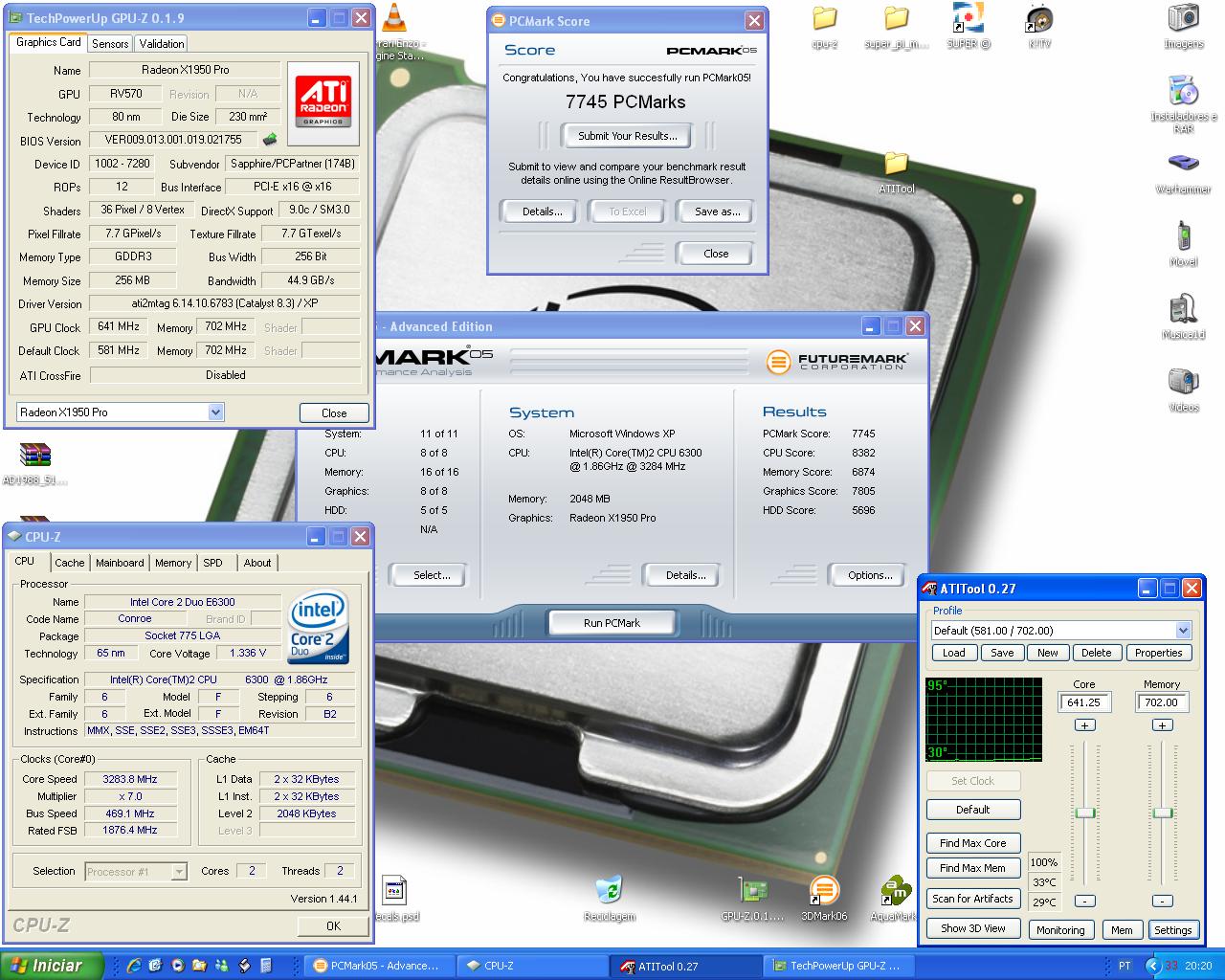Switch to the ATITool 0.27 taskbar button

pos(685,966)
